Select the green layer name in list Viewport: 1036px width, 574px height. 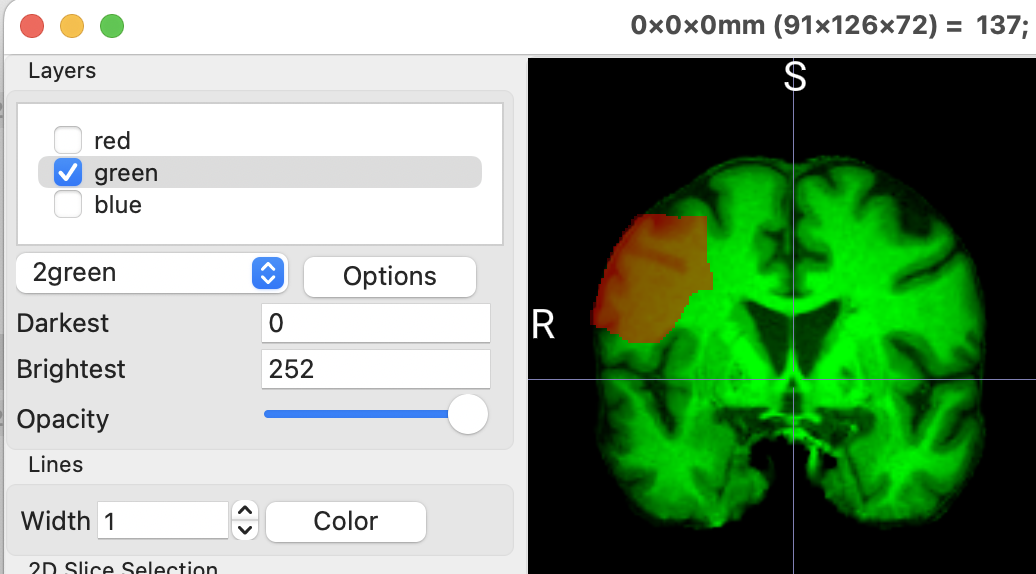[126, 173]
